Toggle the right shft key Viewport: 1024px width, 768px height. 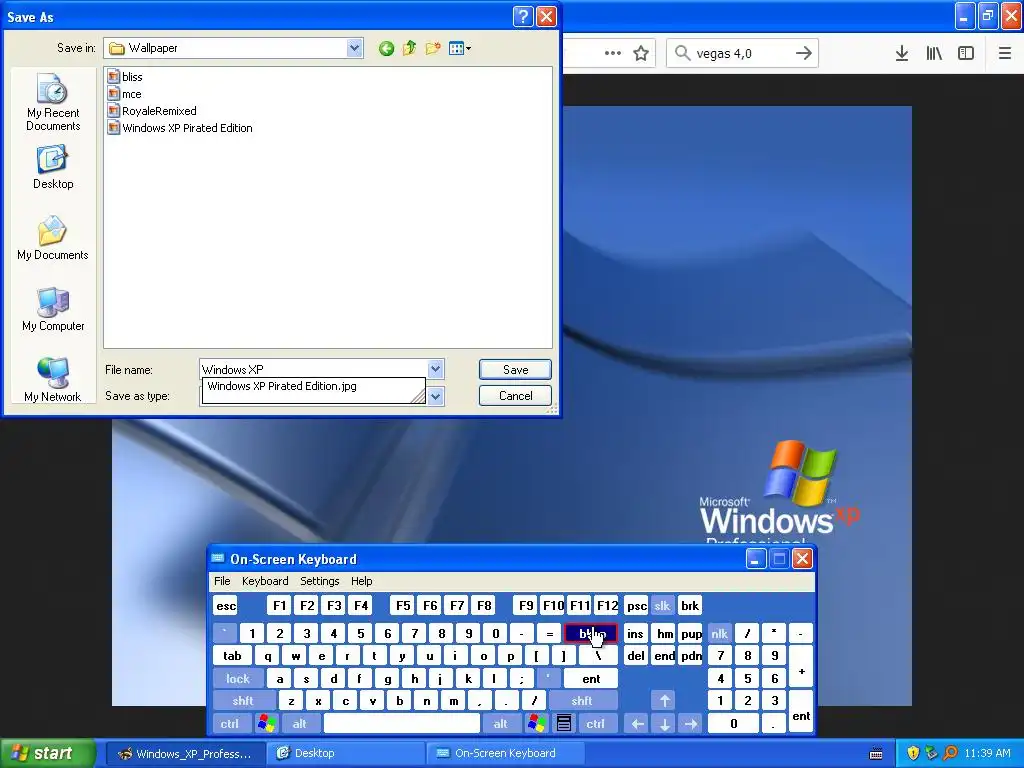pyautogui.click(x=582, y=701)
